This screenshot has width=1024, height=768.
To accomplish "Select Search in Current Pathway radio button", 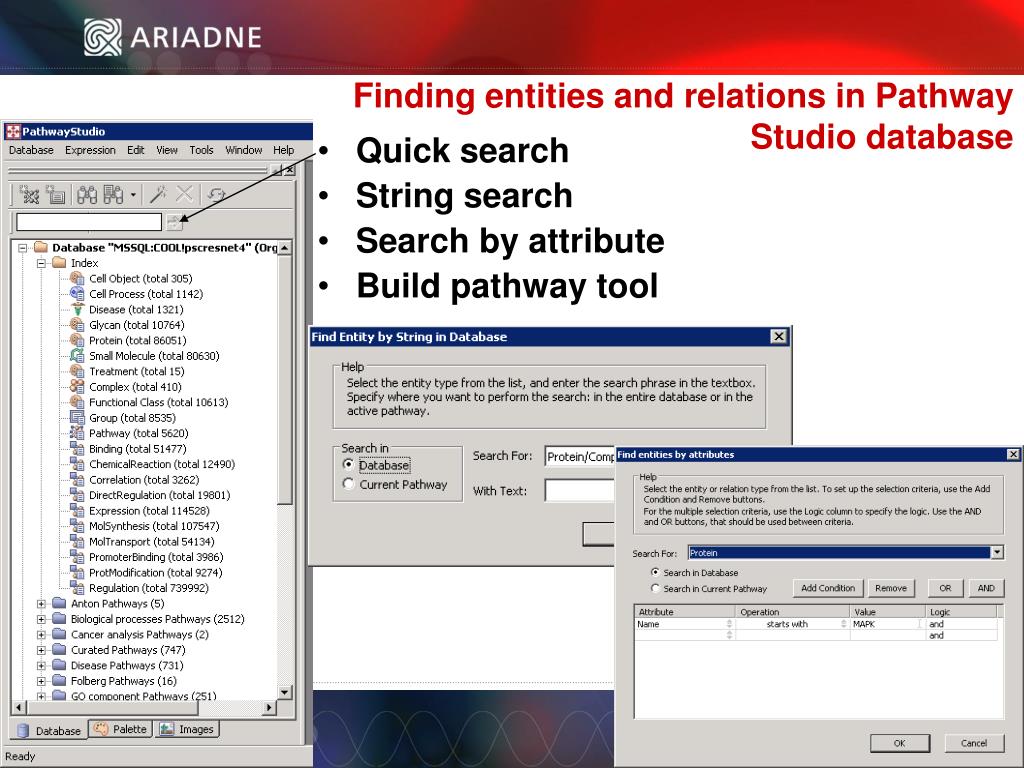I will [x=655, y=588].
